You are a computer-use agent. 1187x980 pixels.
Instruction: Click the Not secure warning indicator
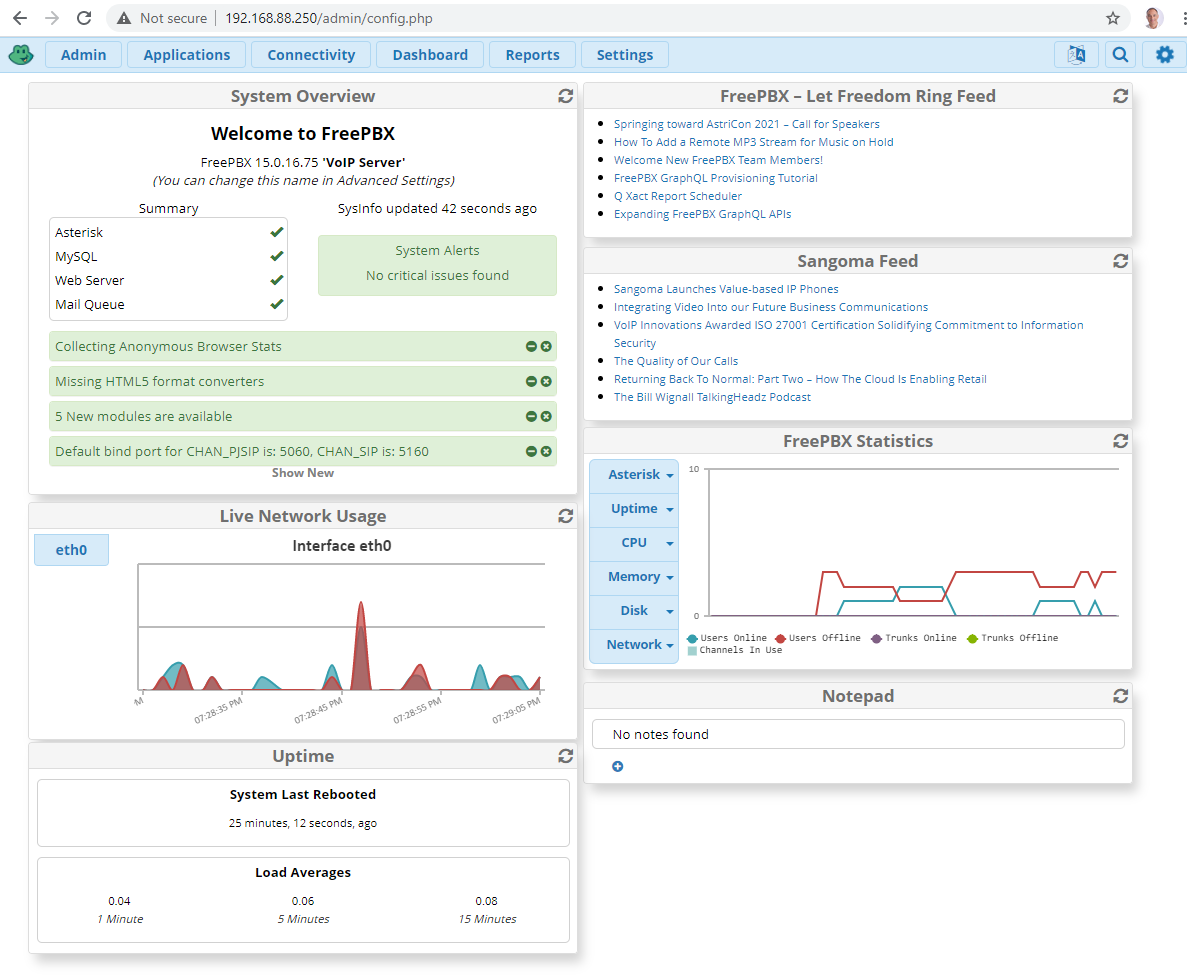point(162,18)
